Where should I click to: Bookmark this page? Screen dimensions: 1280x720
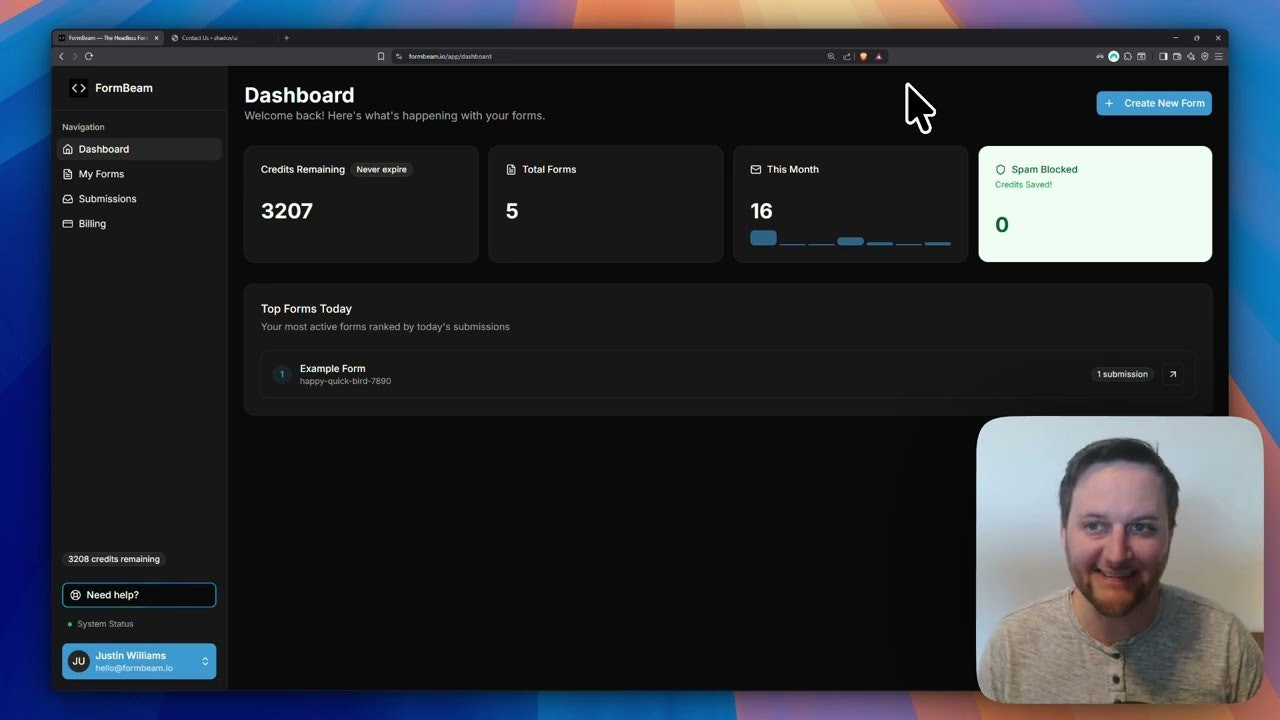[380, 56]
